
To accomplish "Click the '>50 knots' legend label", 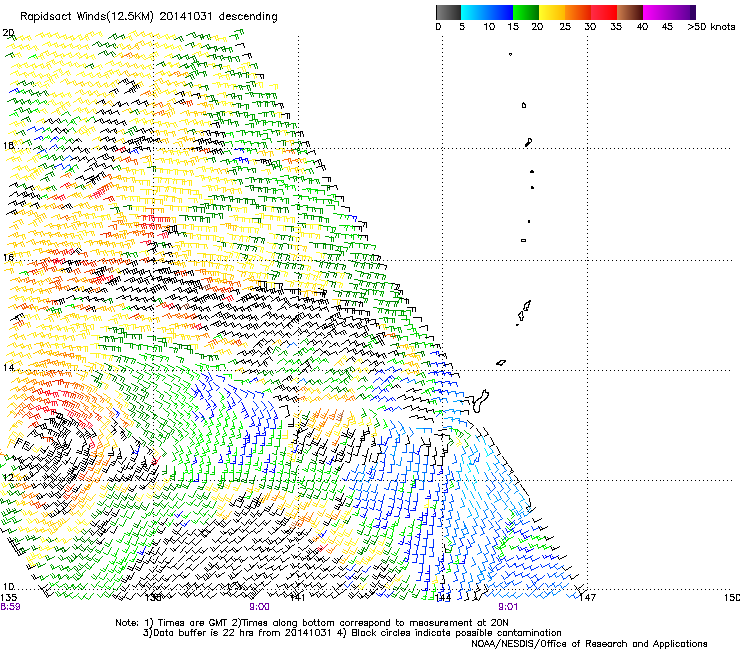I will click(711, 27).
